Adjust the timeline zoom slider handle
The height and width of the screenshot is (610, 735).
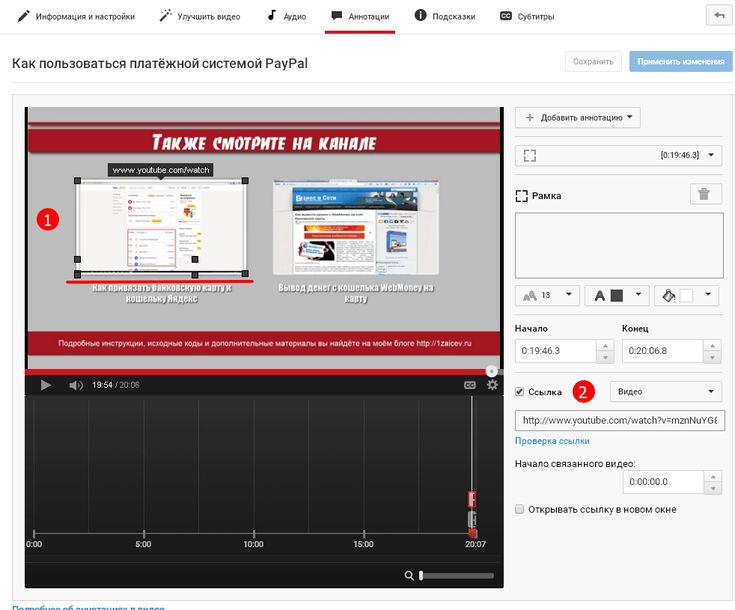[x=421, y=575]
